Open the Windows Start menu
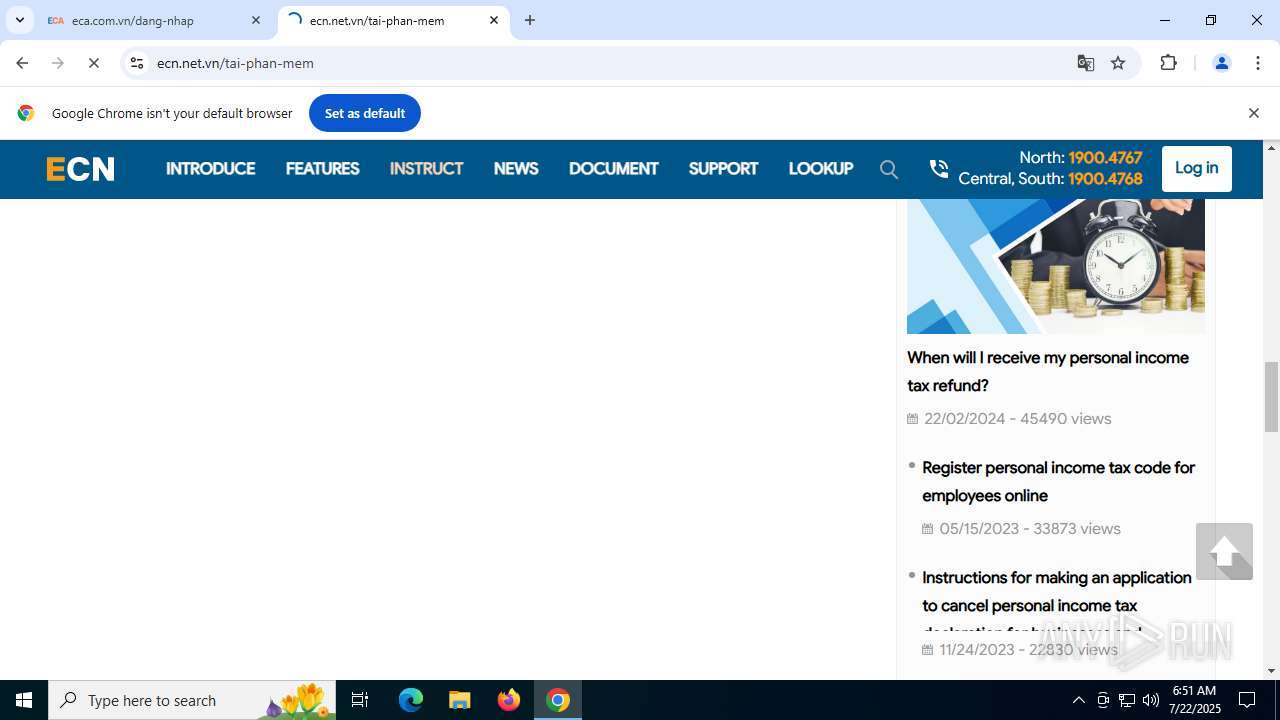Image resolution: width=1280 pixels, height=720 pixels. point(24,700)
